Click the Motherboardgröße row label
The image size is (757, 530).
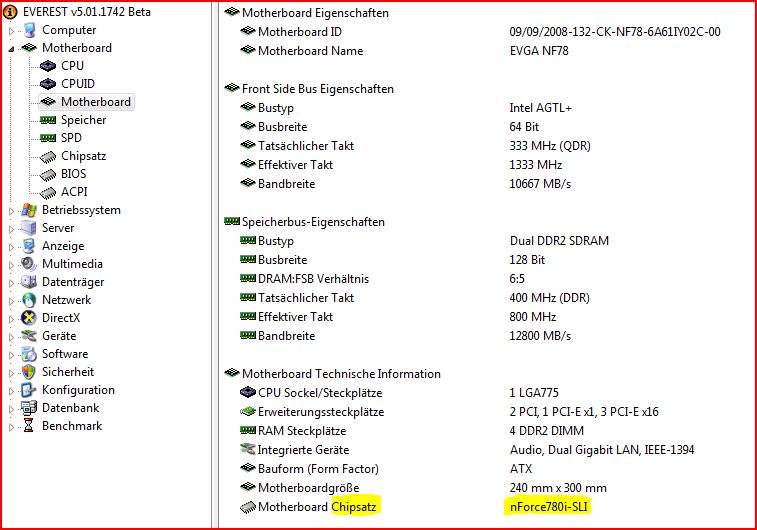[308, 488]
